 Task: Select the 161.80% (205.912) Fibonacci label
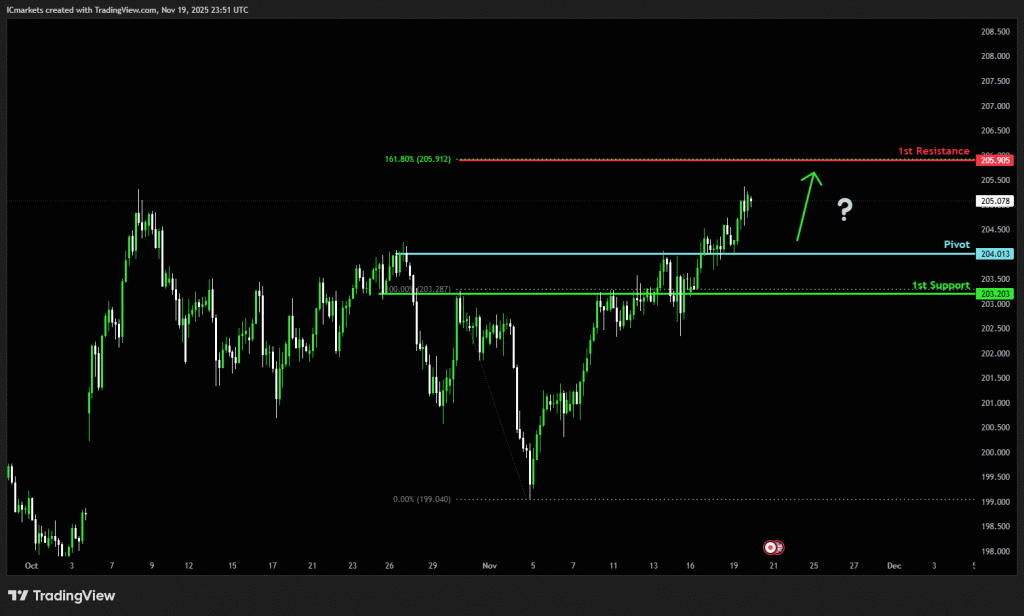coord(418,159)
